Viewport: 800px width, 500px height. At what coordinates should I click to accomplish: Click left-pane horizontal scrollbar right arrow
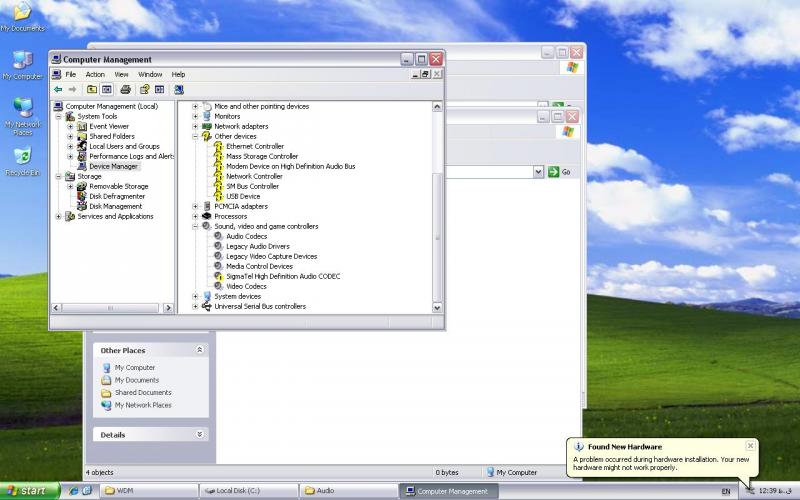click(168, 308)
